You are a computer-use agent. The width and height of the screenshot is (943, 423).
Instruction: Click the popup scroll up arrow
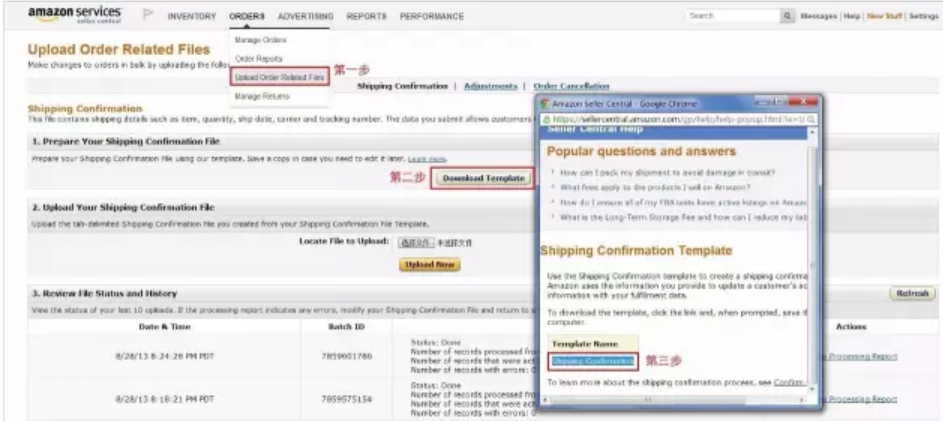[812, 131]
